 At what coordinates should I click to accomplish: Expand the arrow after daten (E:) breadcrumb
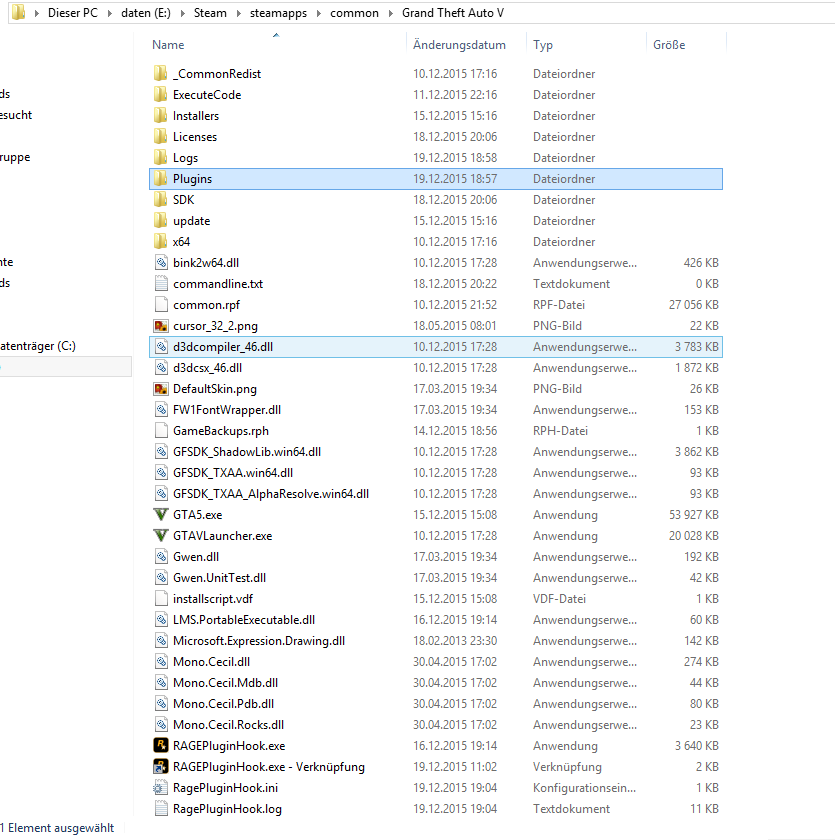(182, 13)
